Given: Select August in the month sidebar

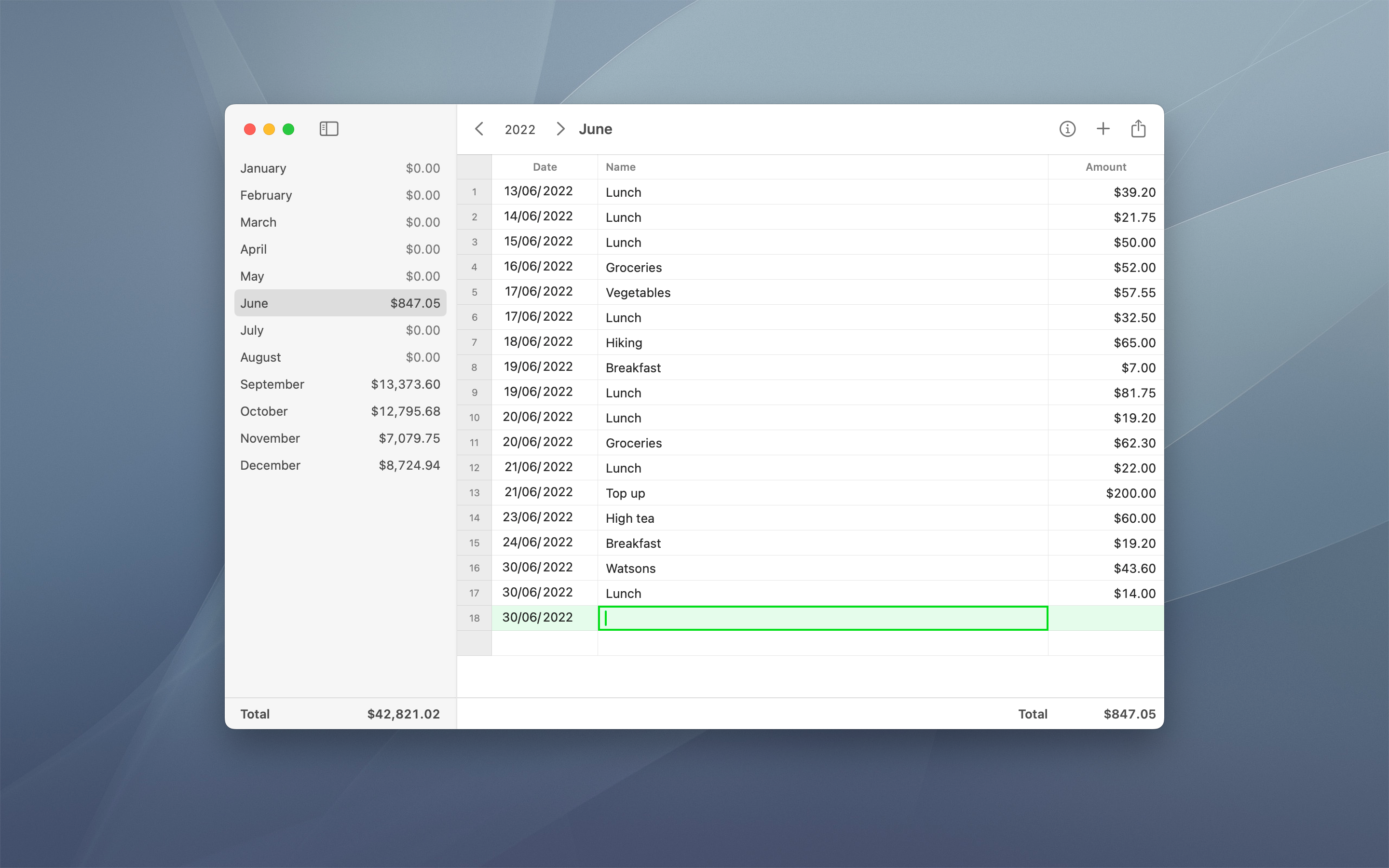Looking at the screenshot, I should click(x=340, y=357).
